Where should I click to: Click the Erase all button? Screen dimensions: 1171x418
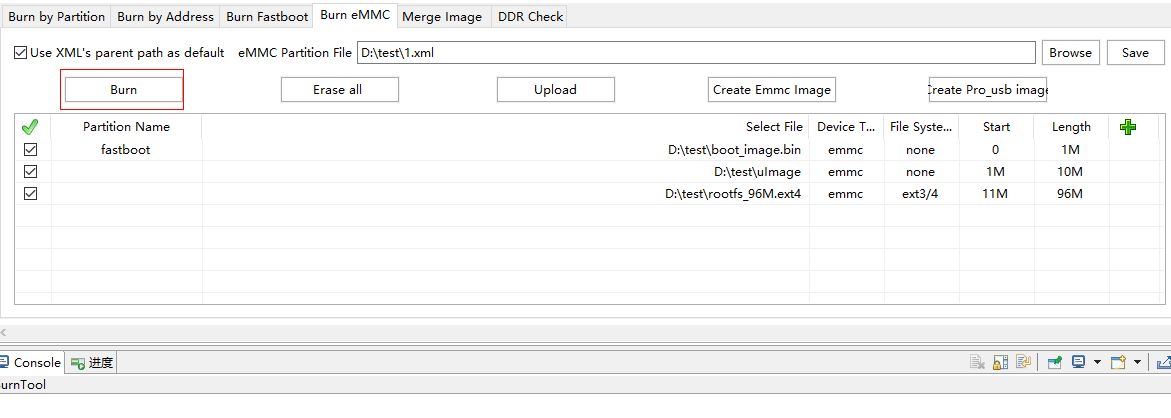339,90
